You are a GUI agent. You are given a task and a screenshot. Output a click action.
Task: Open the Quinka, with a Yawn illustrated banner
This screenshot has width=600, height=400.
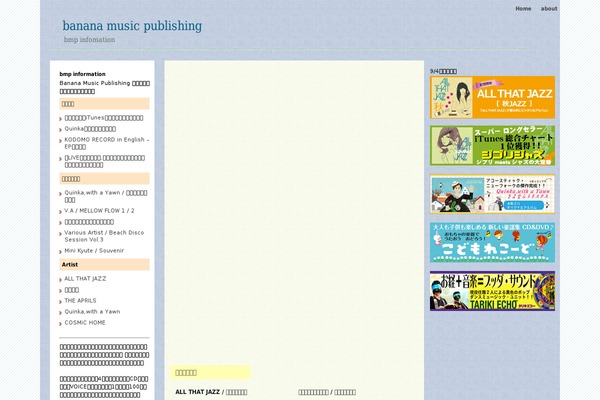[492, 194]
